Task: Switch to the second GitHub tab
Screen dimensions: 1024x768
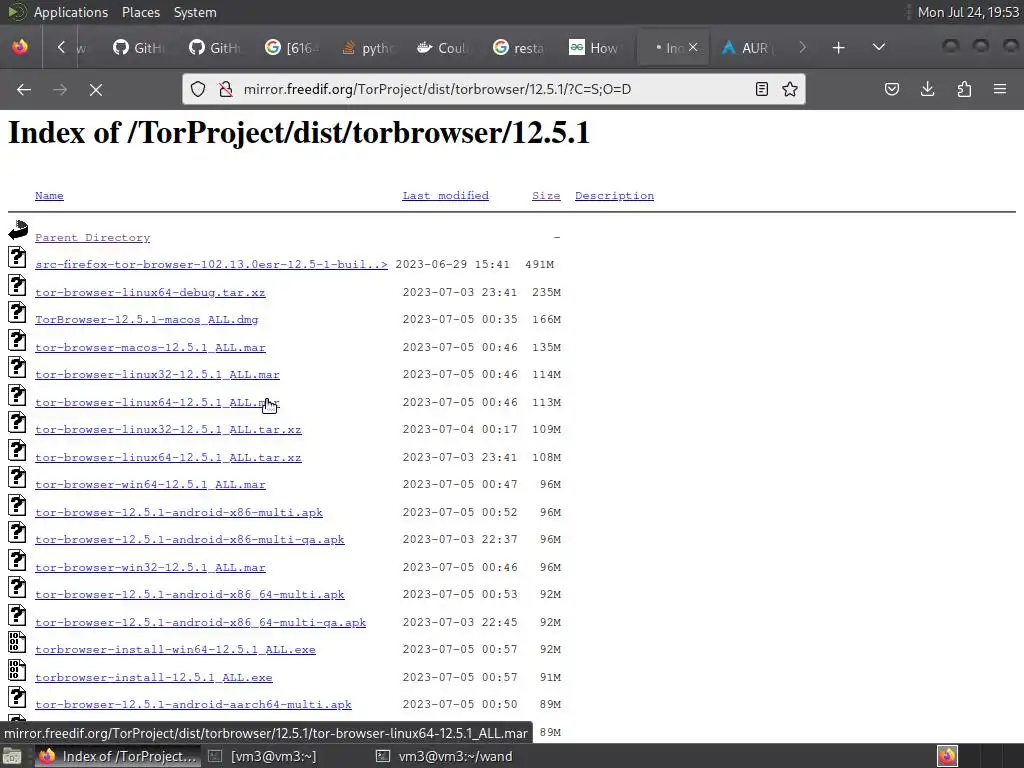Action: (x=215, y=48)
